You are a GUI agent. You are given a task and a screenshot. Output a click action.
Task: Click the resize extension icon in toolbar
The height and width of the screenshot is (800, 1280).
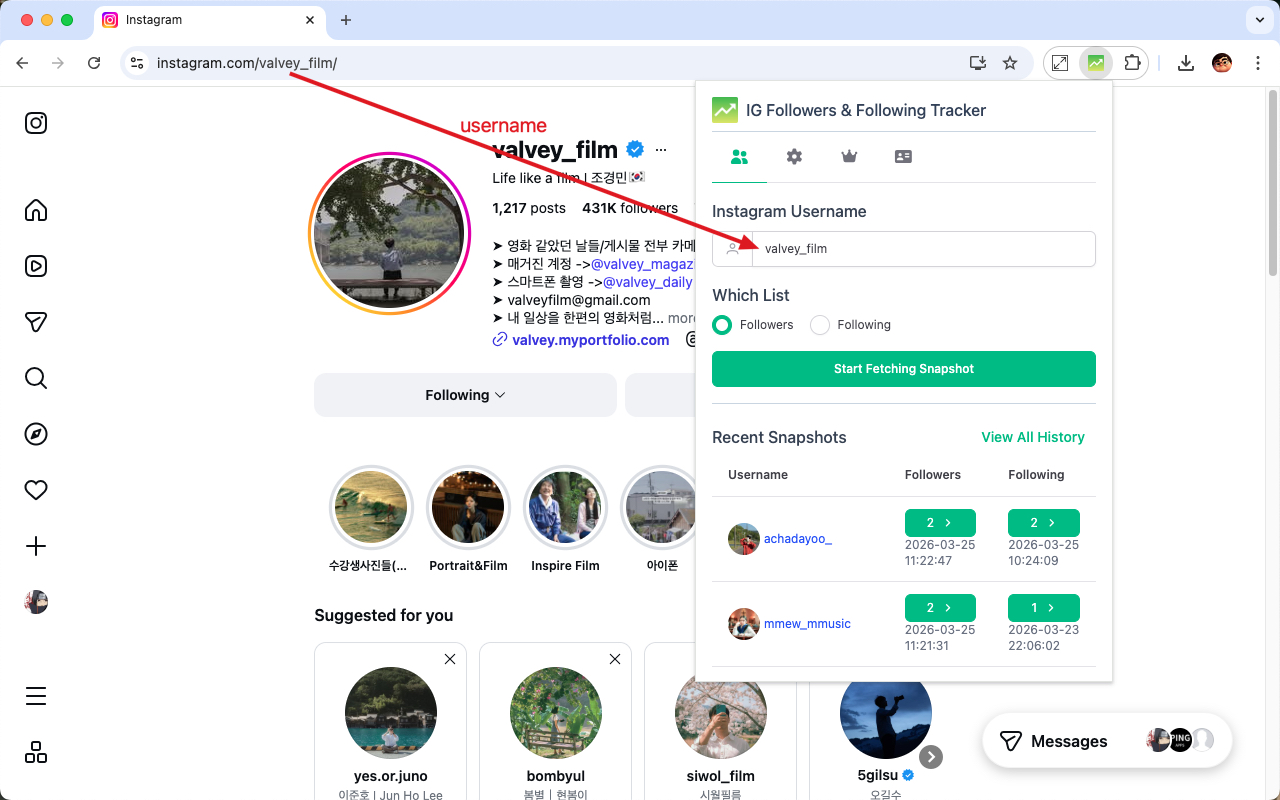[x=1060, y=63]
